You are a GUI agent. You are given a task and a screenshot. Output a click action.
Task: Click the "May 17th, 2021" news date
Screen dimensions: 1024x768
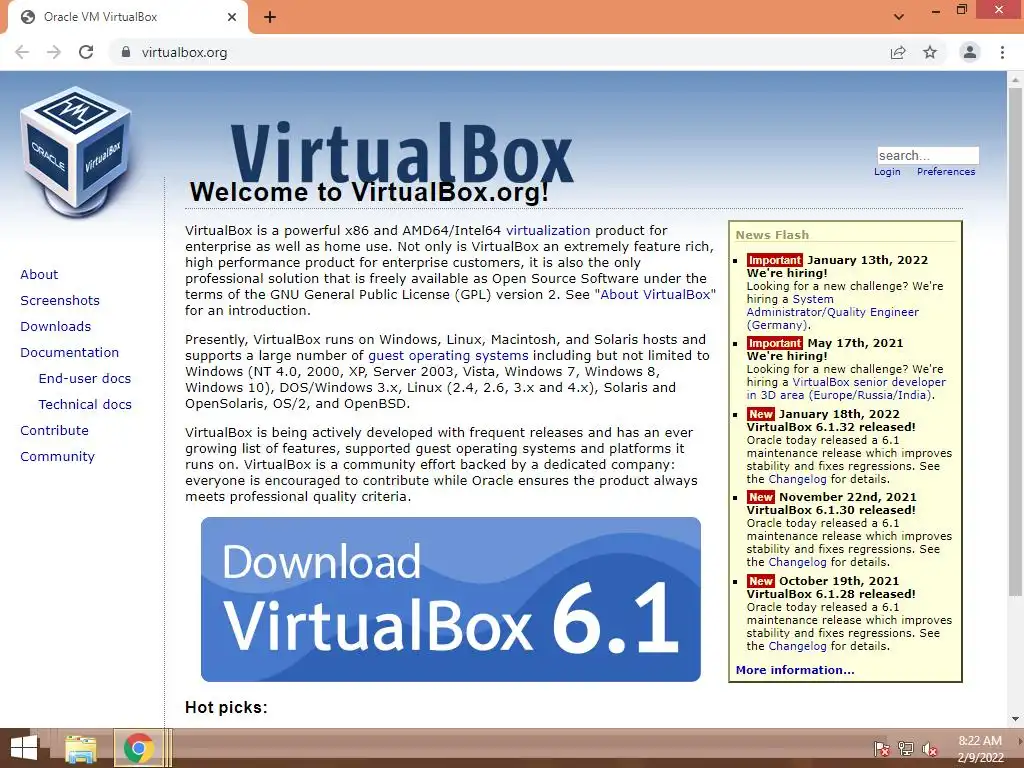pyautogui.click(x=856, y=343)
